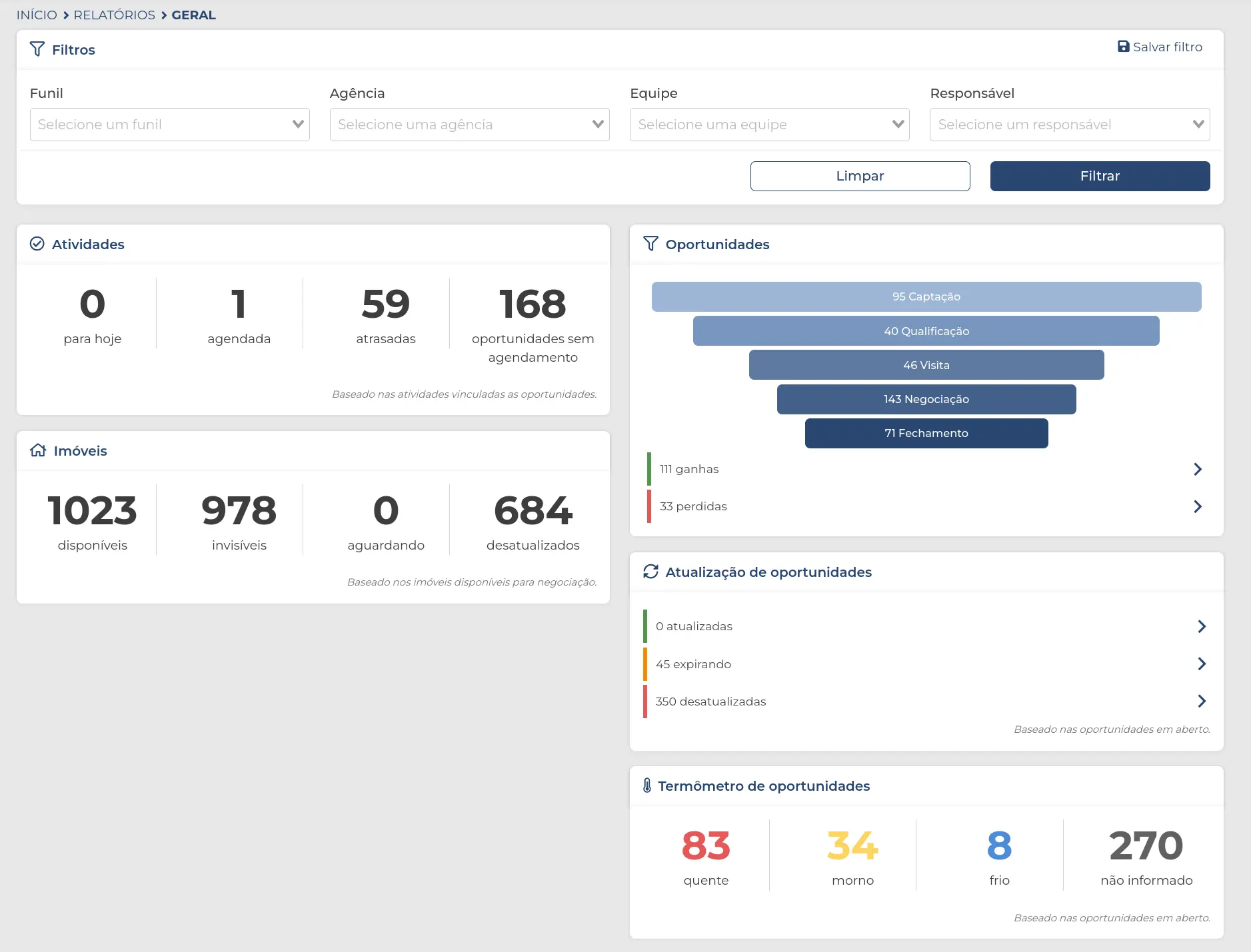Go to RELATÓRIOS breadcrumb
Screen dimensions: 1251x952
(x=115, y=15)
